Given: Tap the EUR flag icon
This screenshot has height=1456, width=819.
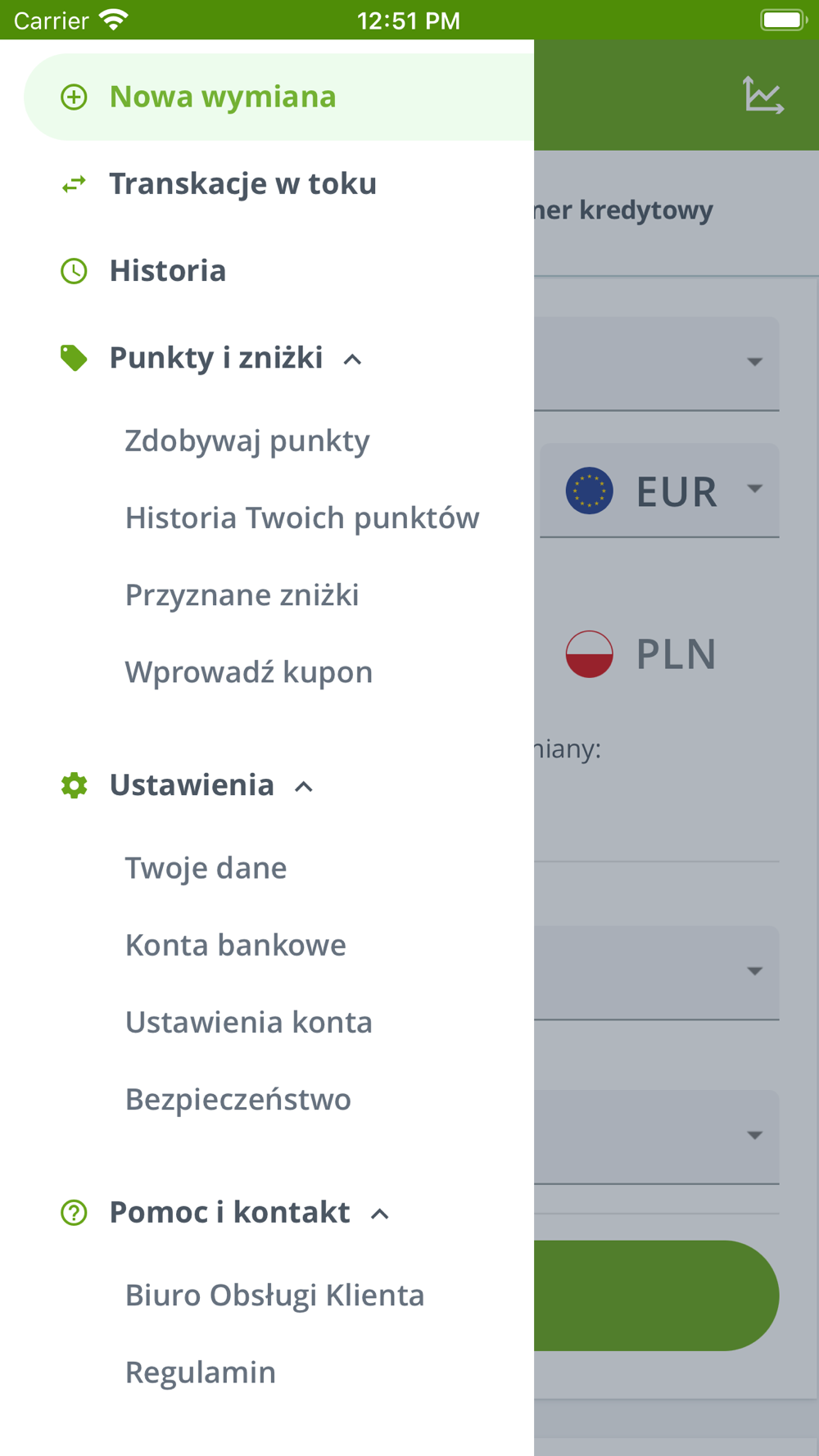Looking at the screenshot, I should pos(590,491).
